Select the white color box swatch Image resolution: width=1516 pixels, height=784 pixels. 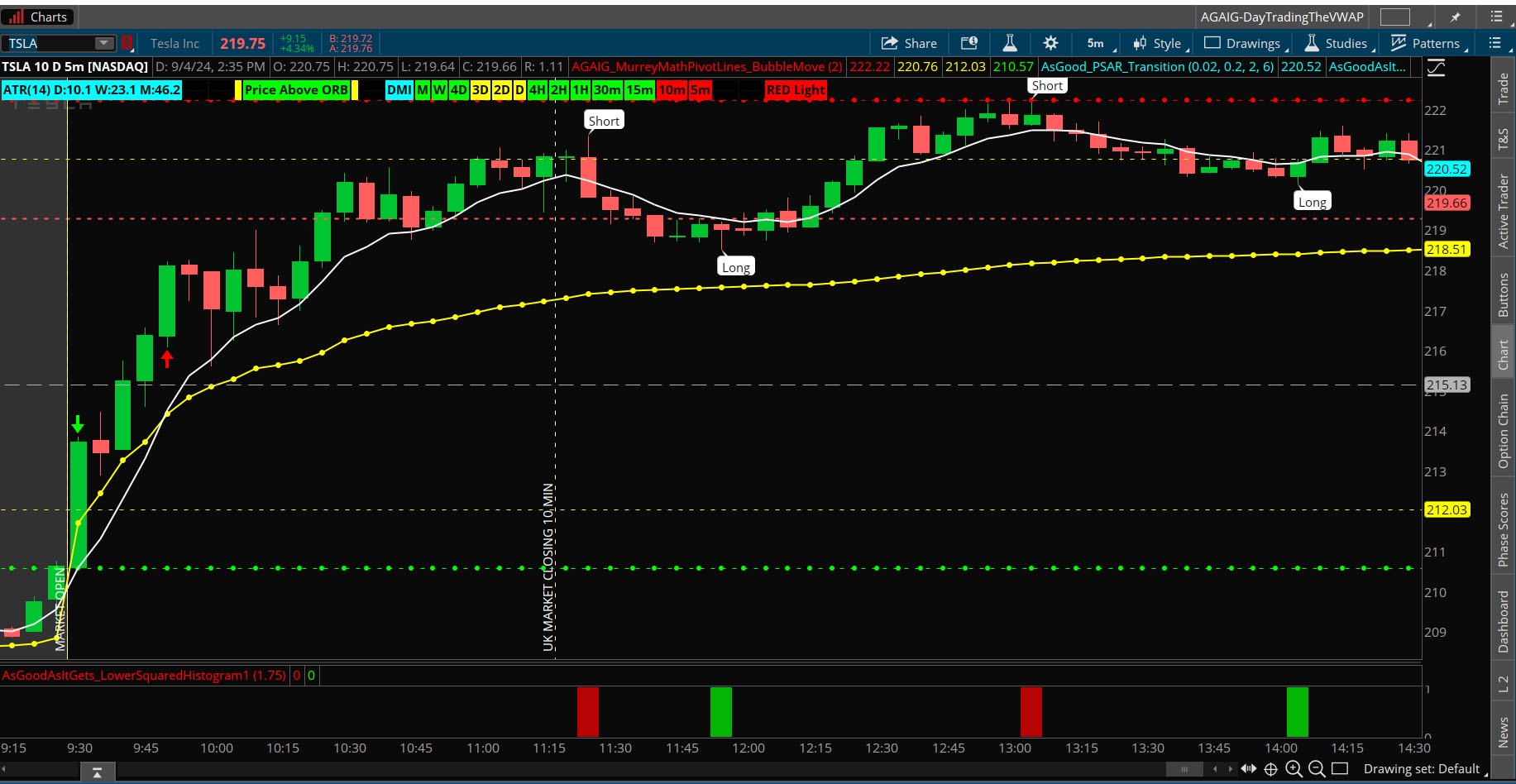[x=1394, y=17]
